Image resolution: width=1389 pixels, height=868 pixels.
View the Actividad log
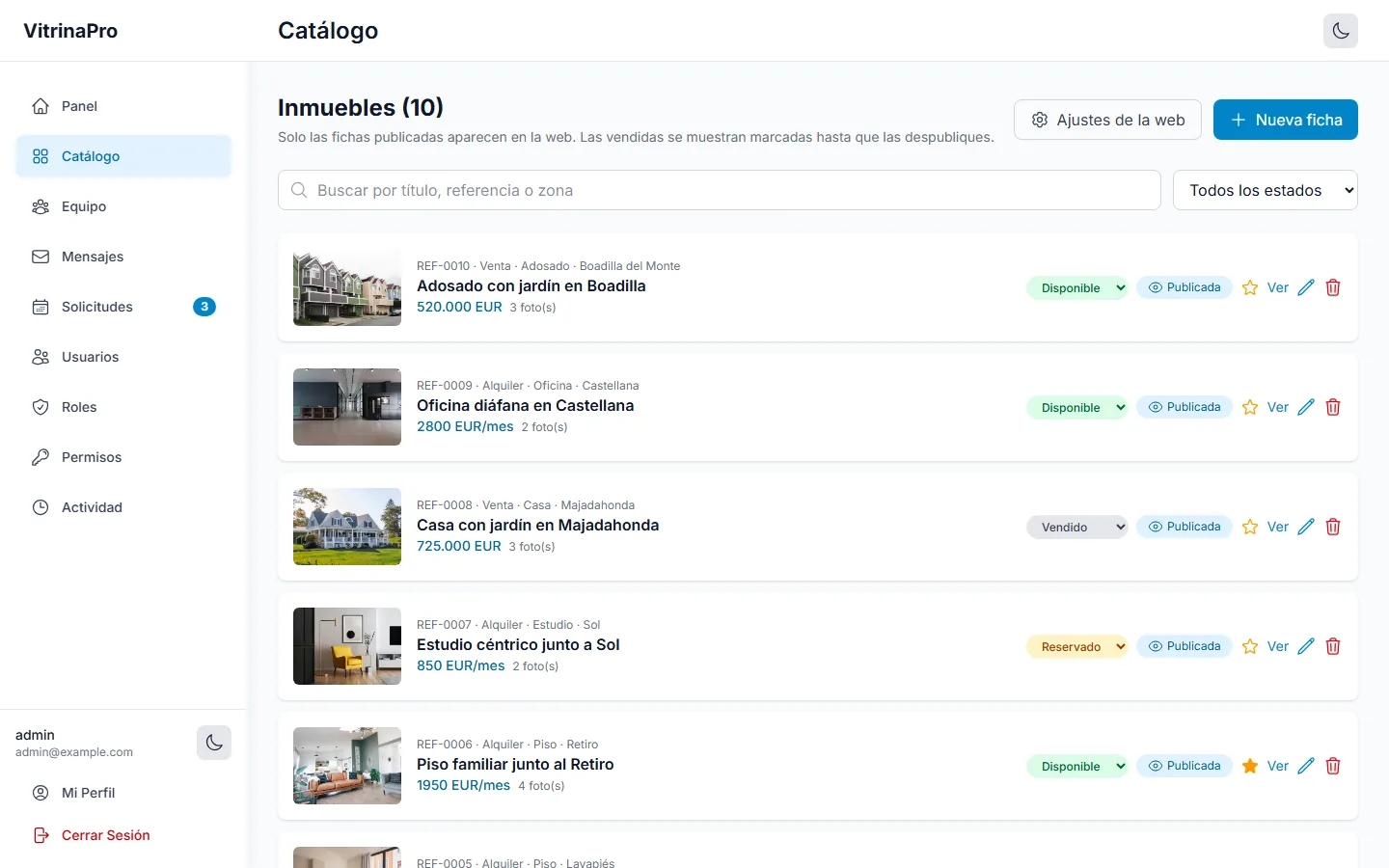(123, 507)
